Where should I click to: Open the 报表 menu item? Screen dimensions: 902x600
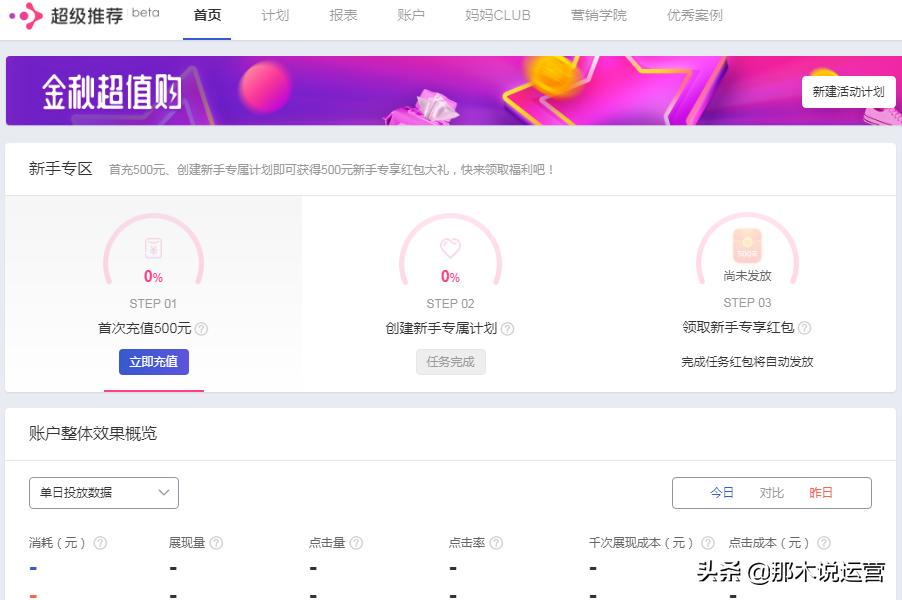(341, 15)
